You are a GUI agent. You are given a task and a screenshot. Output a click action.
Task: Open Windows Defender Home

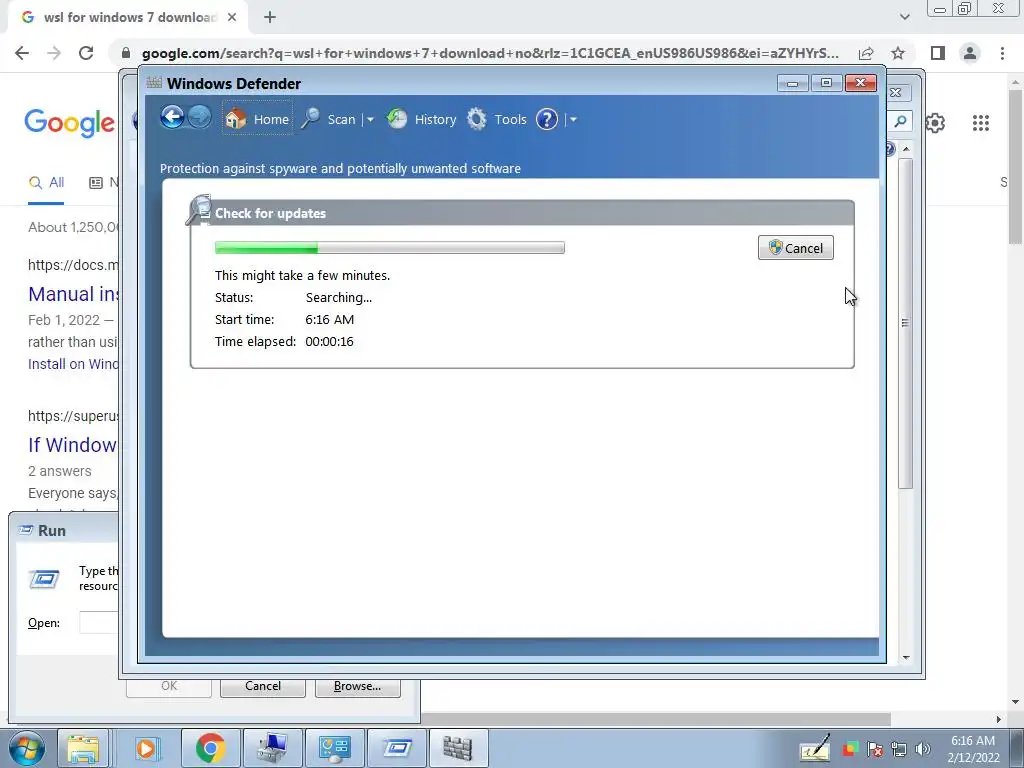(x=257, y=119)
